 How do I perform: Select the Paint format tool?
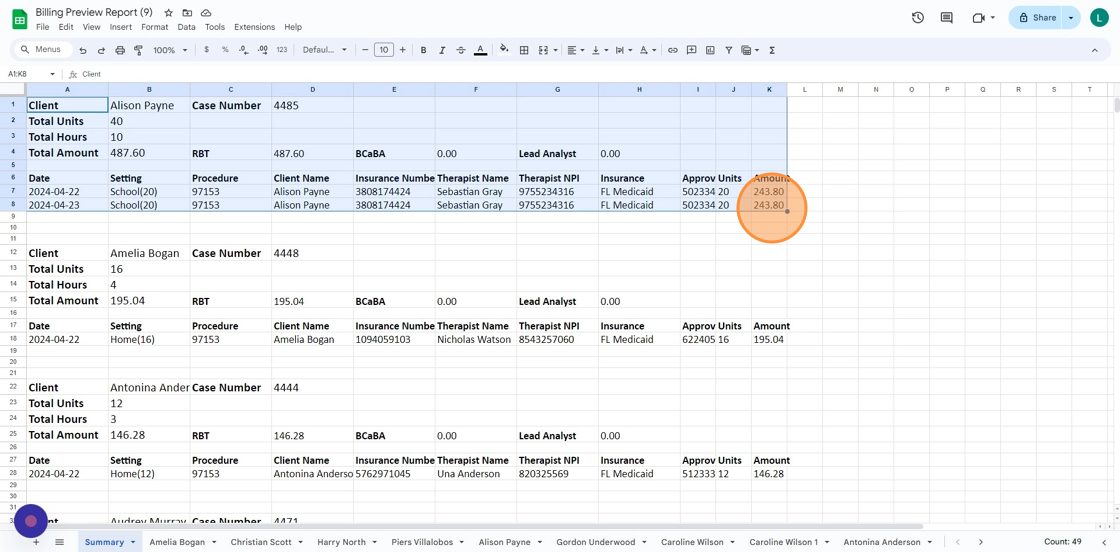[139, 50]
